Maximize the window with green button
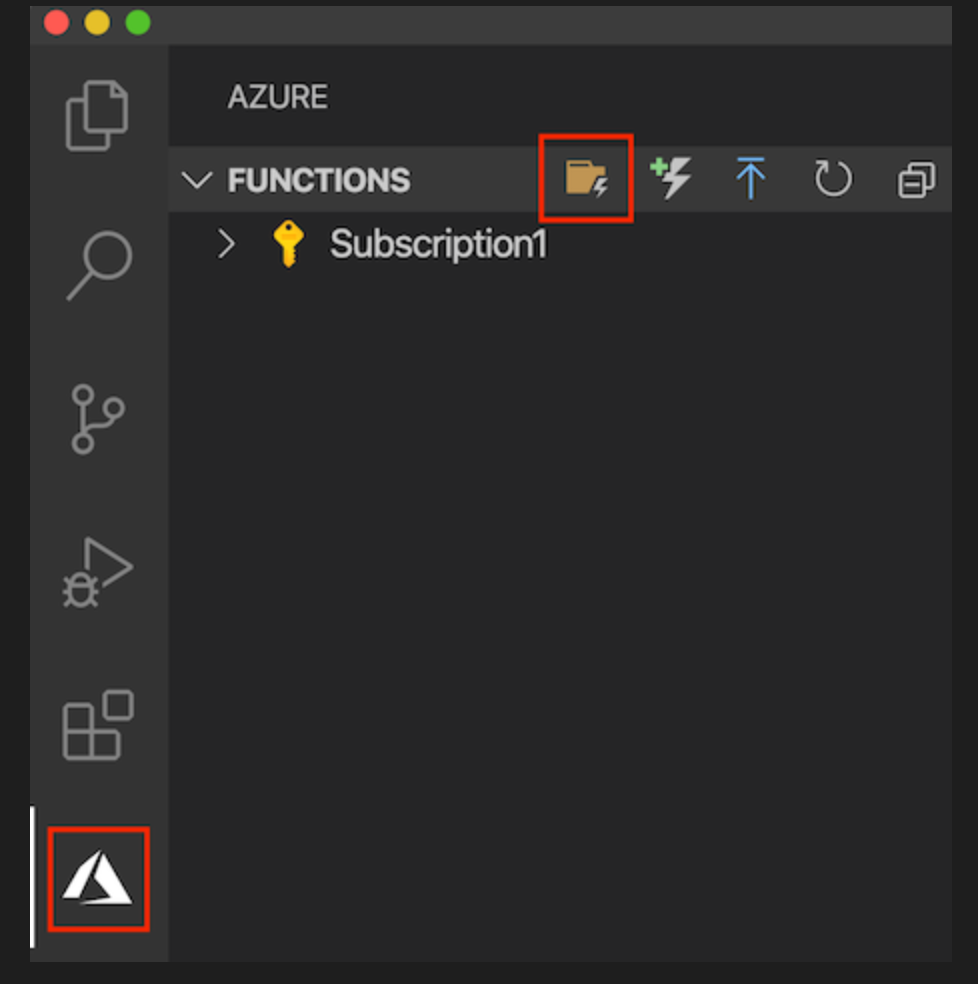Screen dimensions: 978x984 pos(138,23)
